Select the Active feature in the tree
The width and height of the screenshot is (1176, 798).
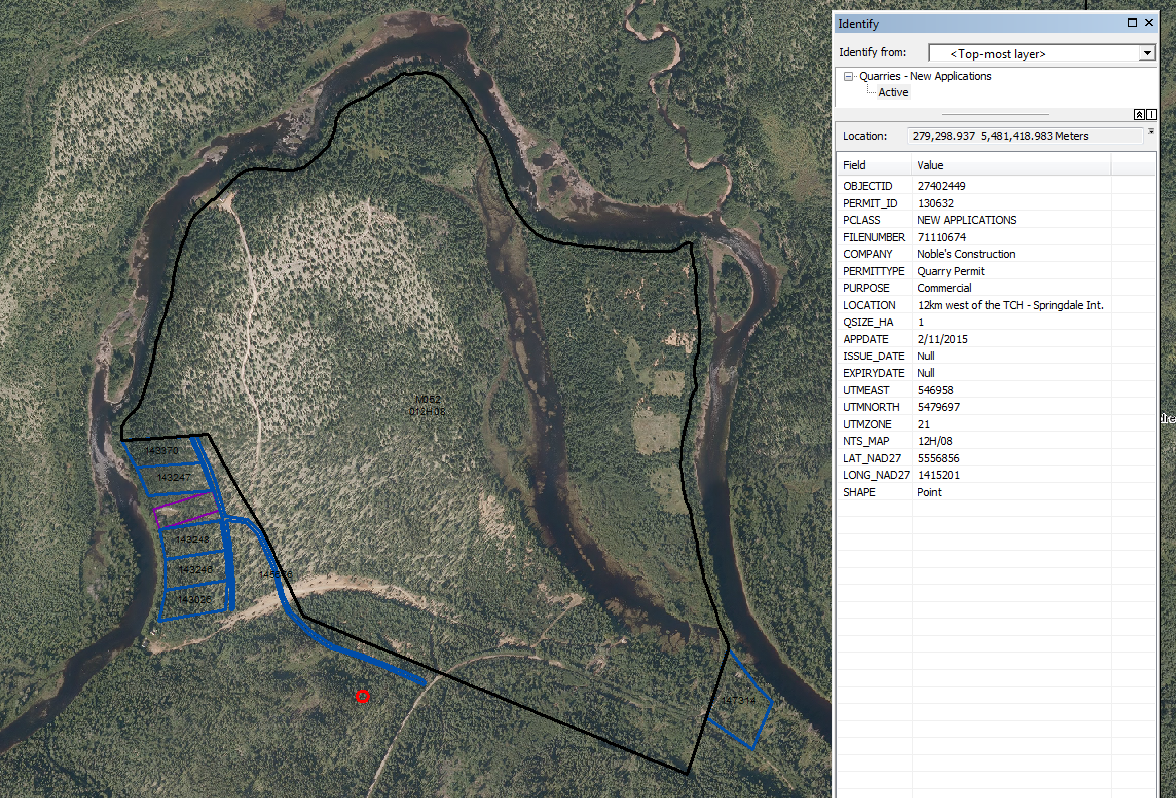[x=893, y=92]
